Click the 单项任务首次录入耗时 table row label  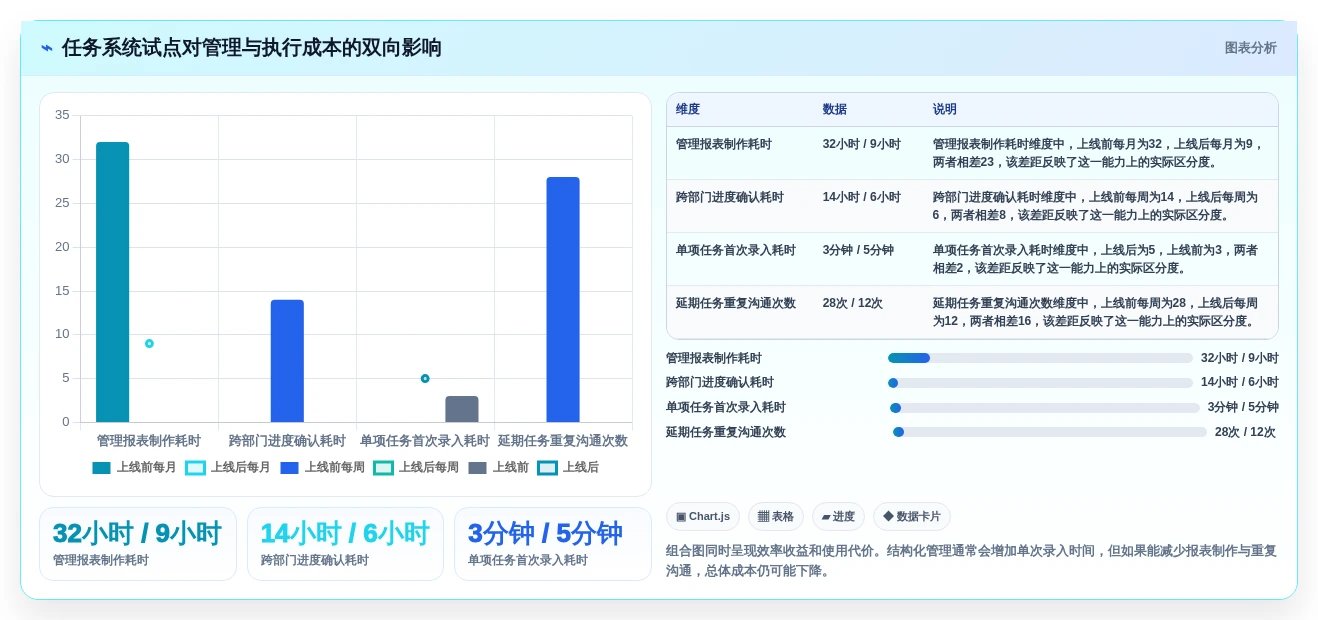click(736, 250)
